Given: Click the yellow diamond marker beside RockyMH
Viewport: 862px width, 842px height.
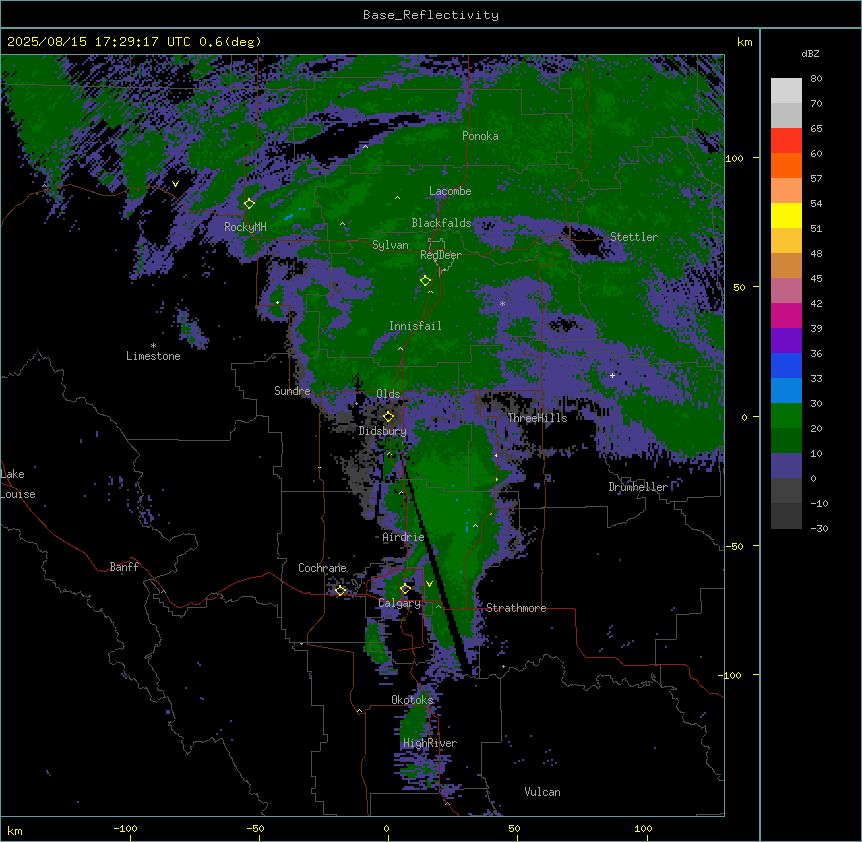Looking at the screenshot, I should pos(249,204).
